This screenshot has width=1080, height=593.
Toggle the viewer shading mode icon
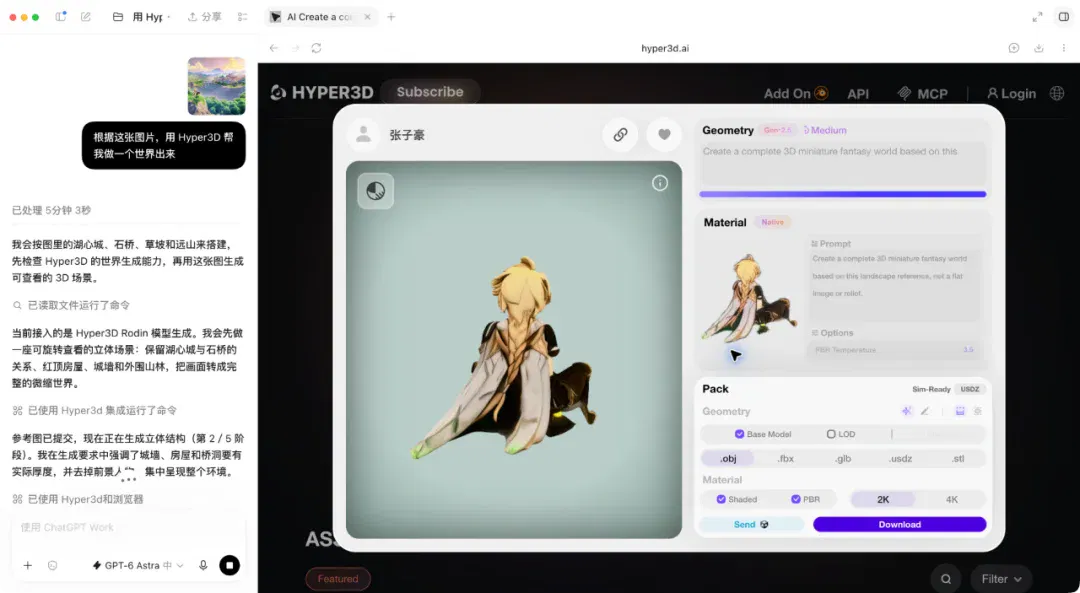pyautogui.click(x=375, y=191)
